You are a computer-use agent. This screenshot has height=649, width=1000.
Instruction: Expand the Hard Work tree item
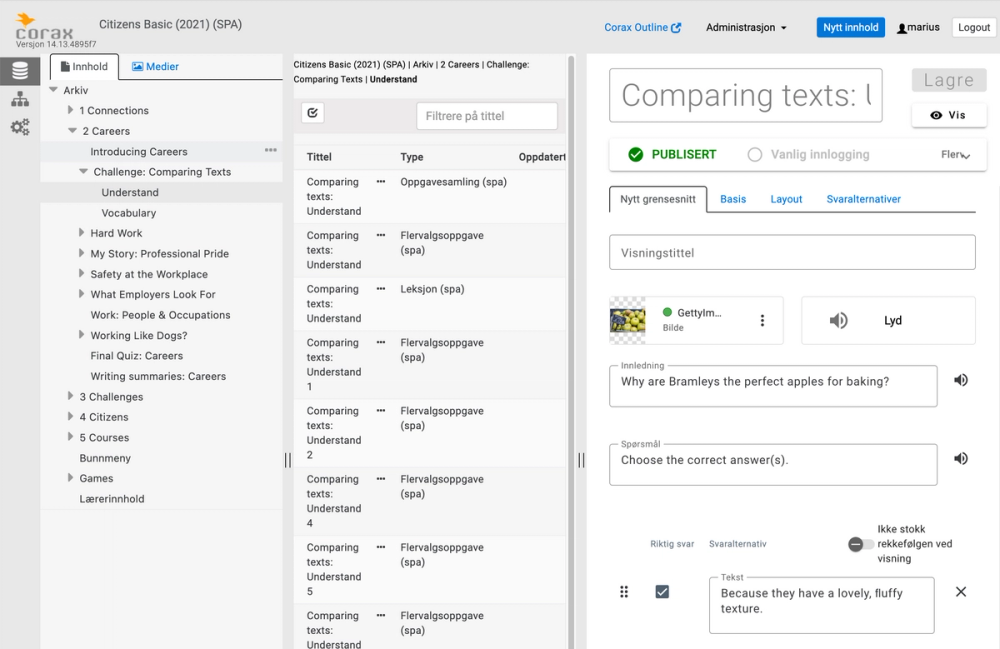tap(82, 233)
